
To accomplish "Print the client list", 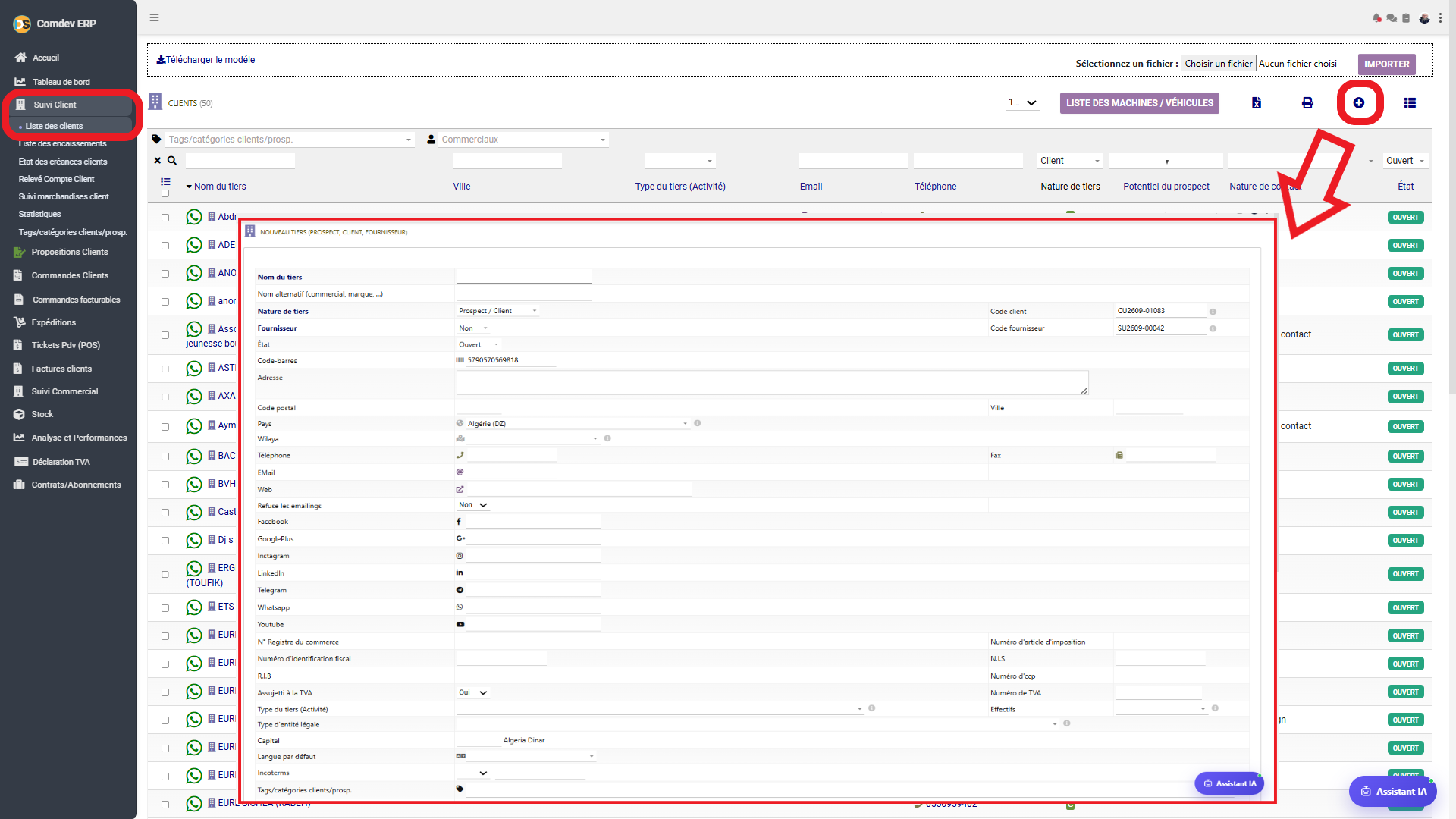I will 1307,103.
